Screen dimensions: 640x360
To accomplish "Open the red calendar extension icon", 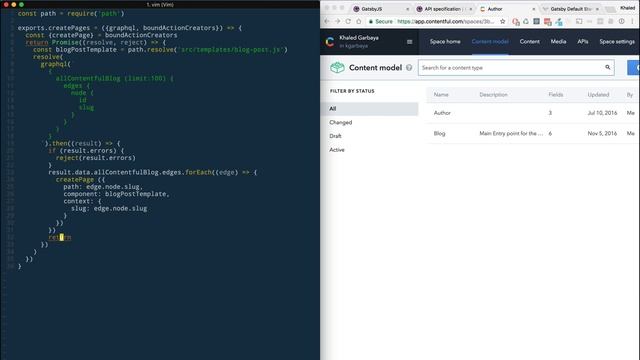I will (548, 22).
